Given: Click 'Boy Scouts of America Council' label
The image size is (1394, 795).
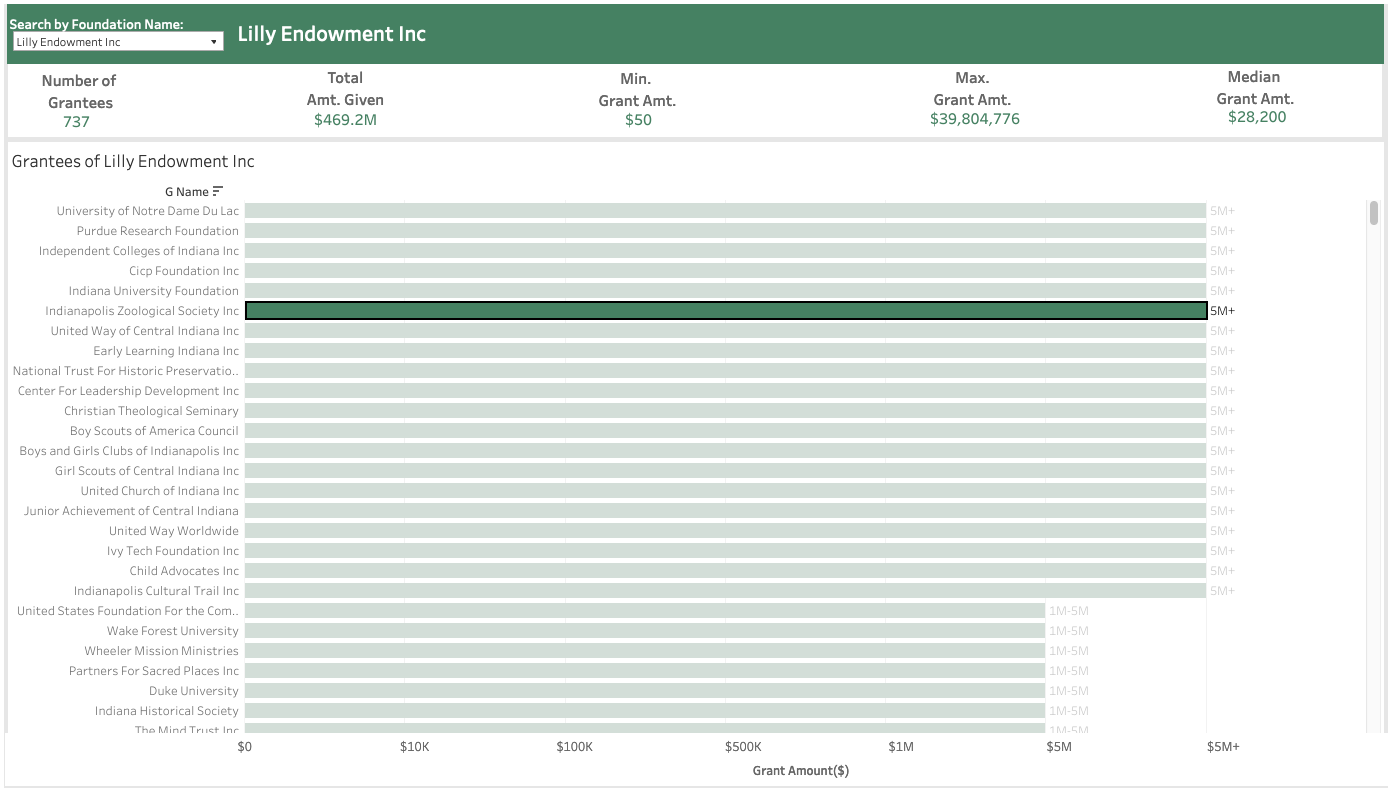Looking at the screenshot, I should pos(155,431).
